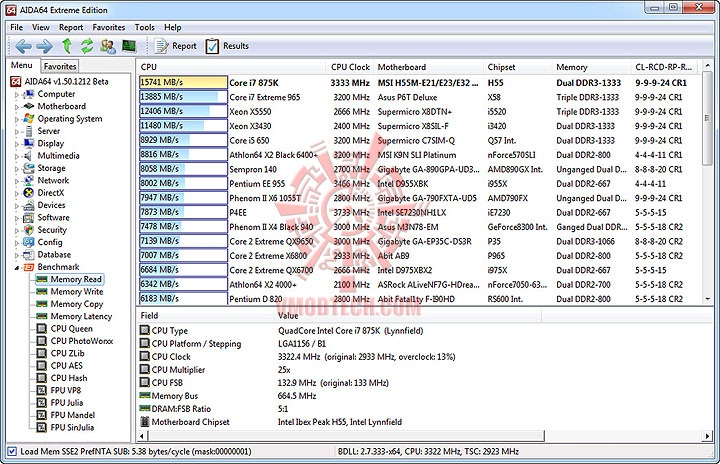720x464 pixels.
Task: Collapse the Benchmark tree node
Action: 17,268
